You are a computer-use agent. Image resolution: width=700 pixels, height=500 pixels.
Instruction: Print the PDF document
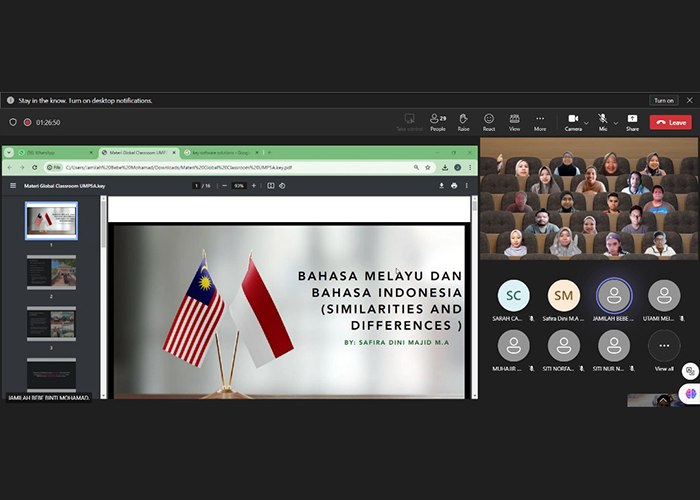pyautogui.click(x=454, y=186)
